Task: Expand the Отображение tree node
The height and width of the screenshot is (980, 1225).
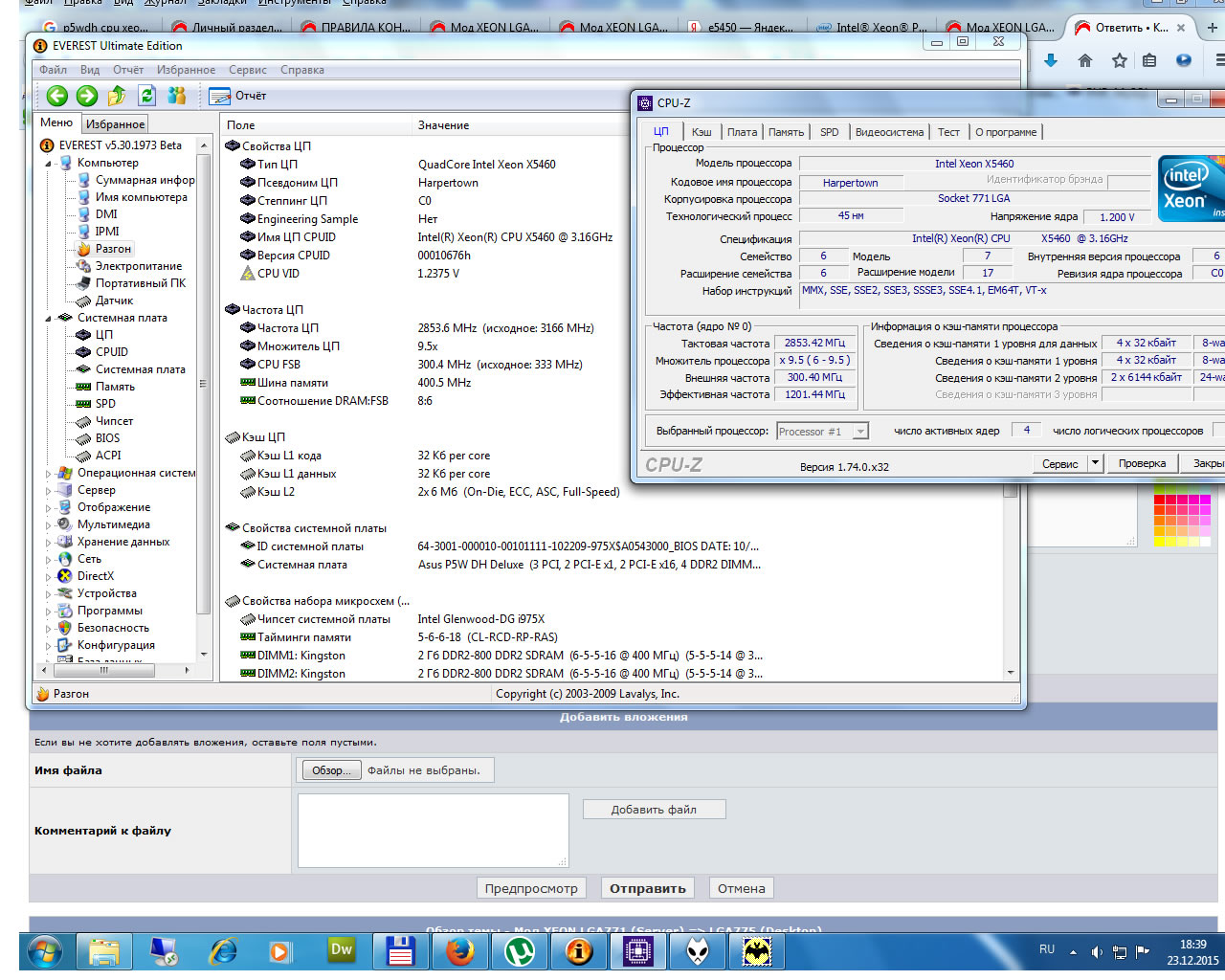Action: pyautogui.click(x=49, y=508)
